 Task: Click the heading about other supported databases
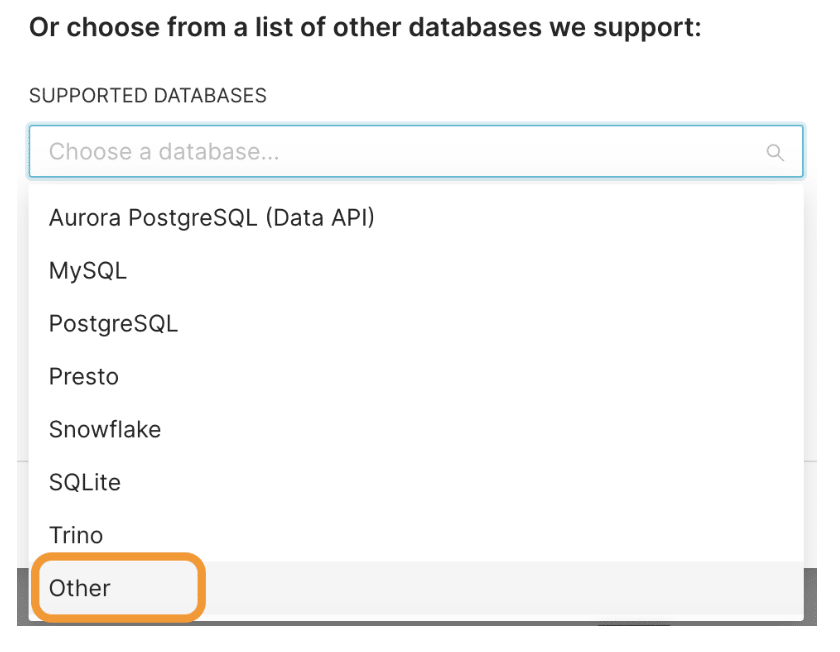365,27
